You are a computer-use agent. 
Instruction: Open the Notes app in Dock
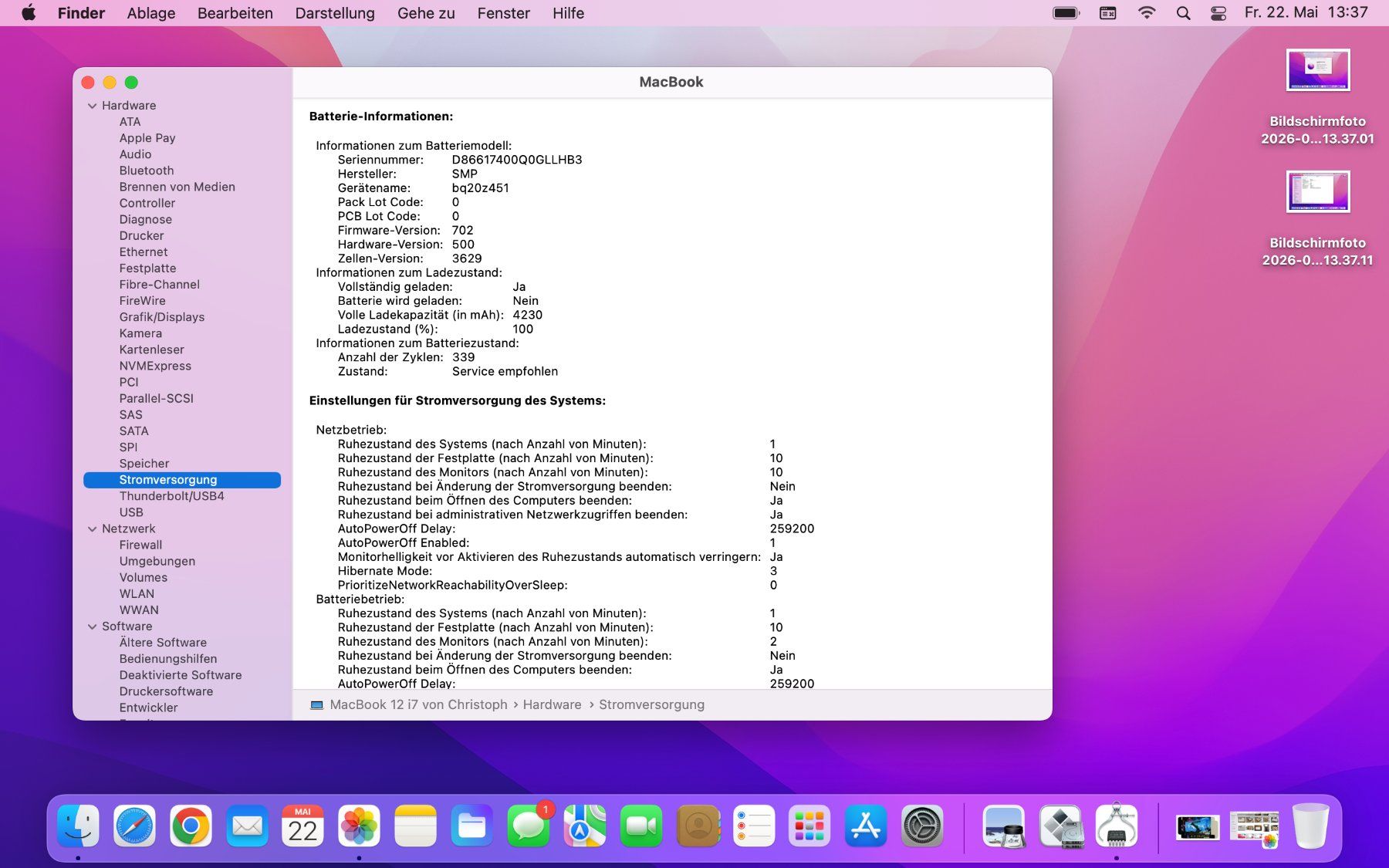tap(415, 826)
